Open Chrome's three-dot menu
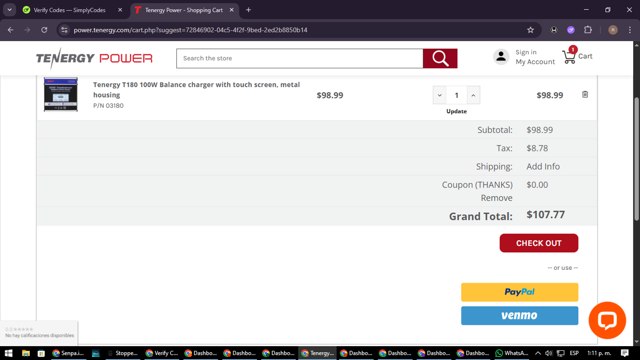The height and width of the screenshot is (360, 640). [x=630, y=30]
